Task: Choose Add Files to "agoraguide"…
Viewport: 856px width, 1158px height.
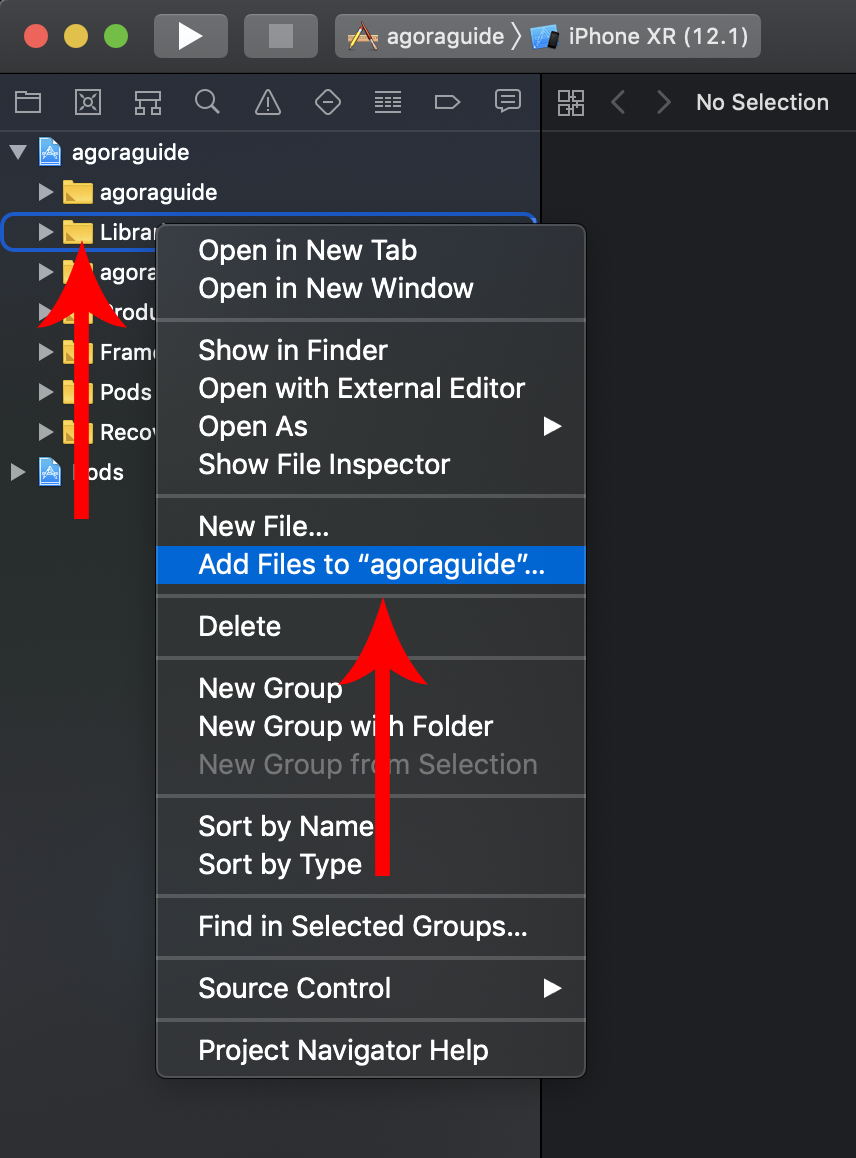Action: [x=371, y=565]
